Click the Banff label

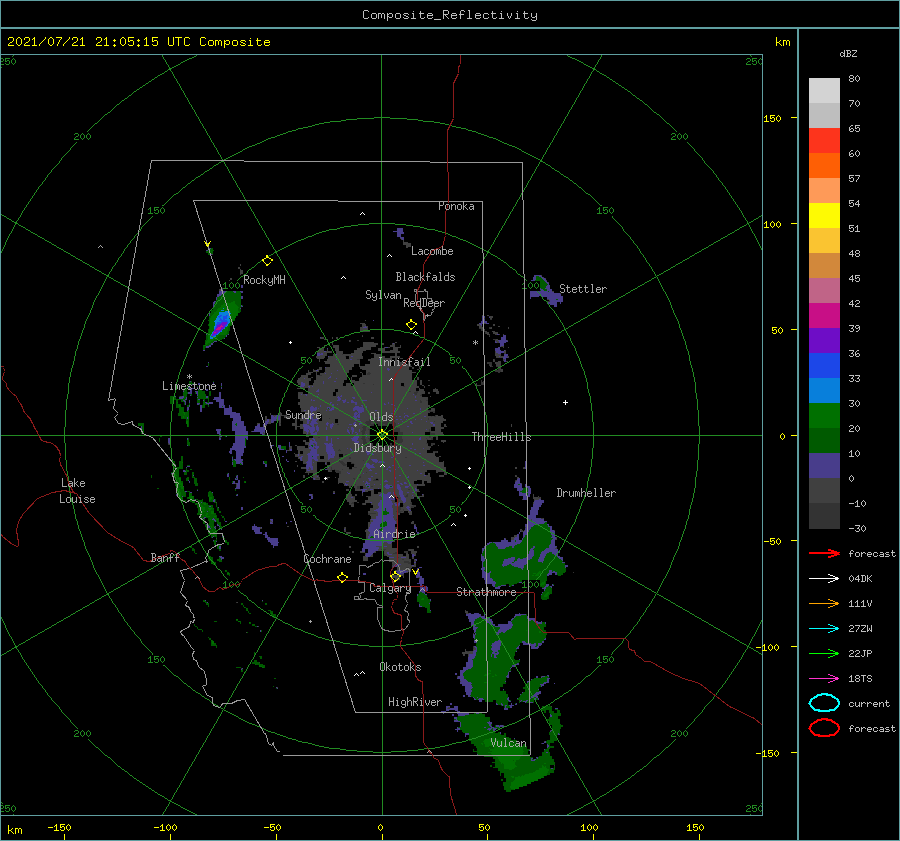click(165, 558)
